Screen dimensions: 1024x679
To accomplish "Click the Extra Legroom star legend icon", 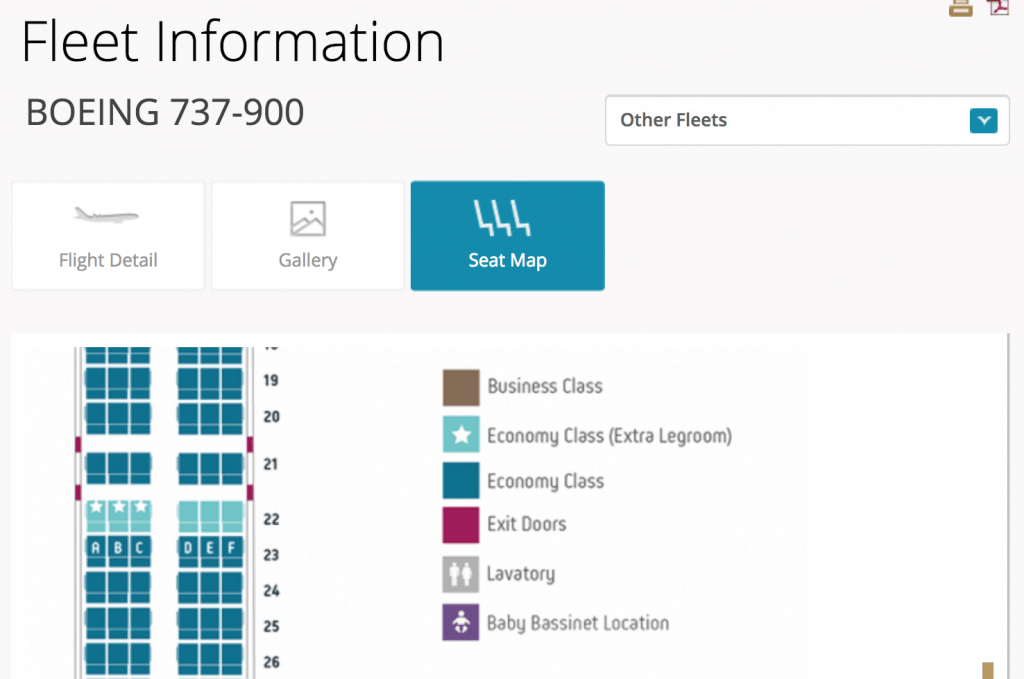I will pos(461,435).
